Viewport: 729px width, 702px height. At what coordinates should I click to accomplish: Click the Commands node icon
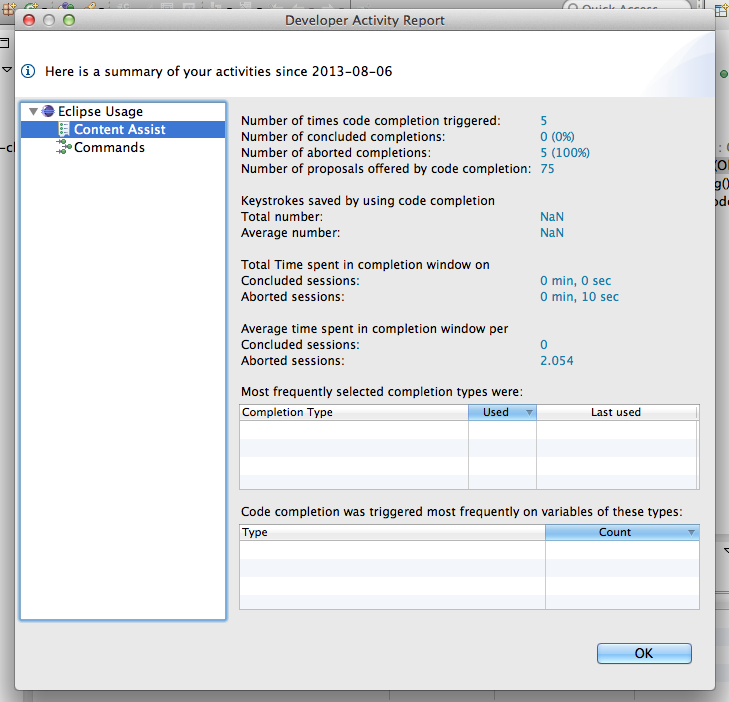[x=64, y=147]
